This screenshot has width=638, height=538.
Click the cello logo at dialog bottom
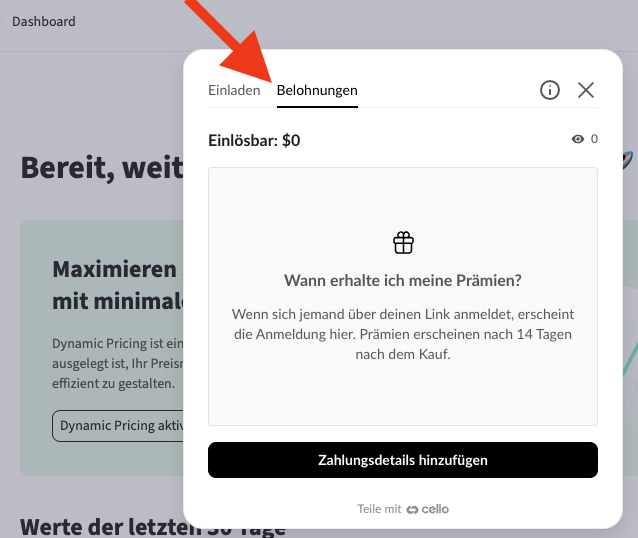[427, 509]
